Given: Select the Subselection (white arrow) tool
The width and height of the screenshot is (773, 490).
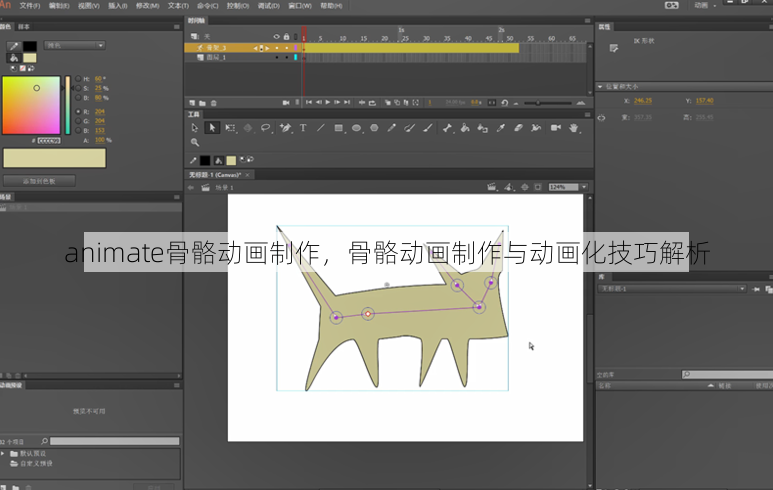Looking at the screenshot, I should click(195, 128).
